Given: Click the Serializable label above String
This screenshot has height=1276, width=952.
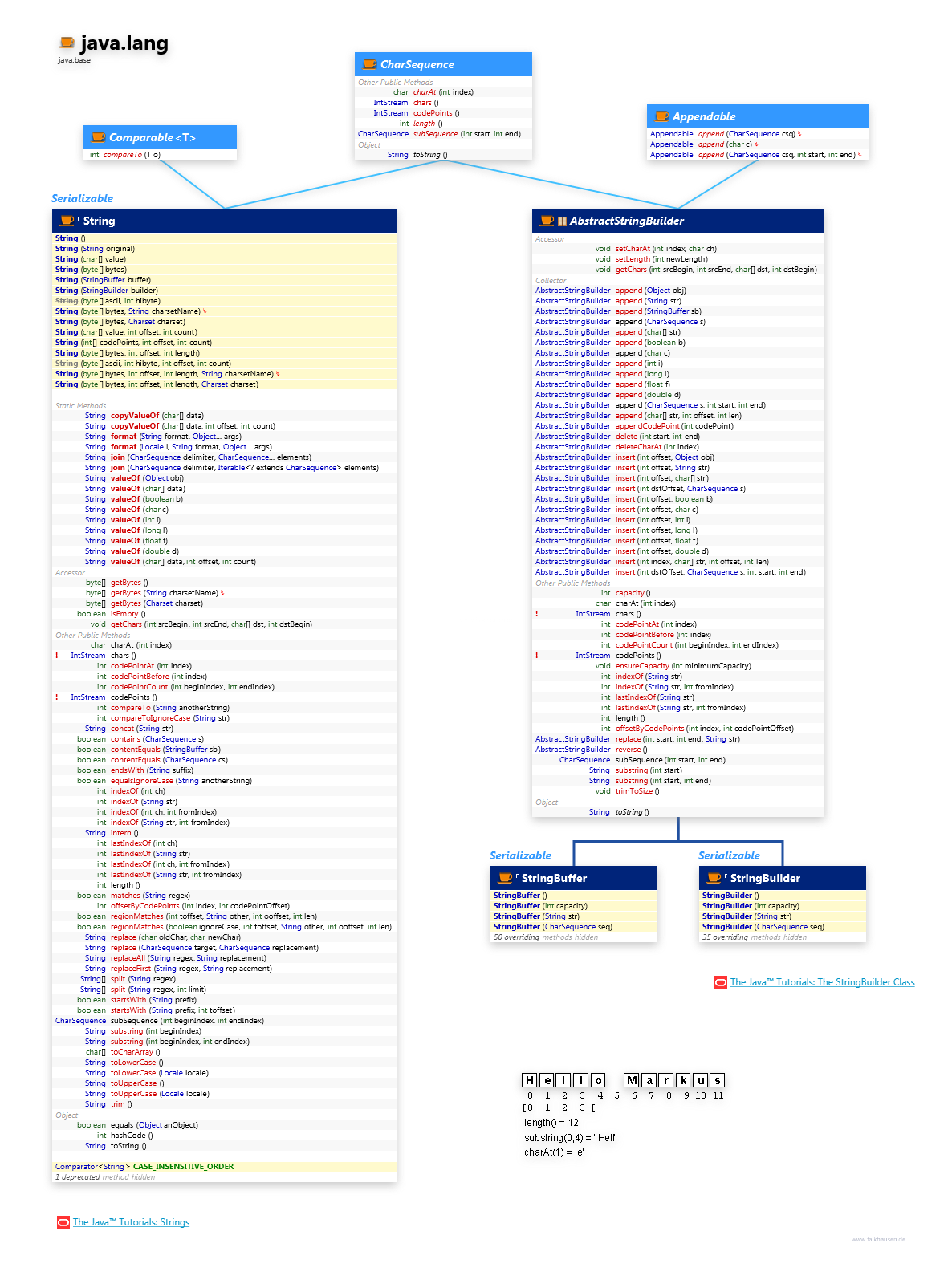Looking at the screenshot, I should 82,198.
